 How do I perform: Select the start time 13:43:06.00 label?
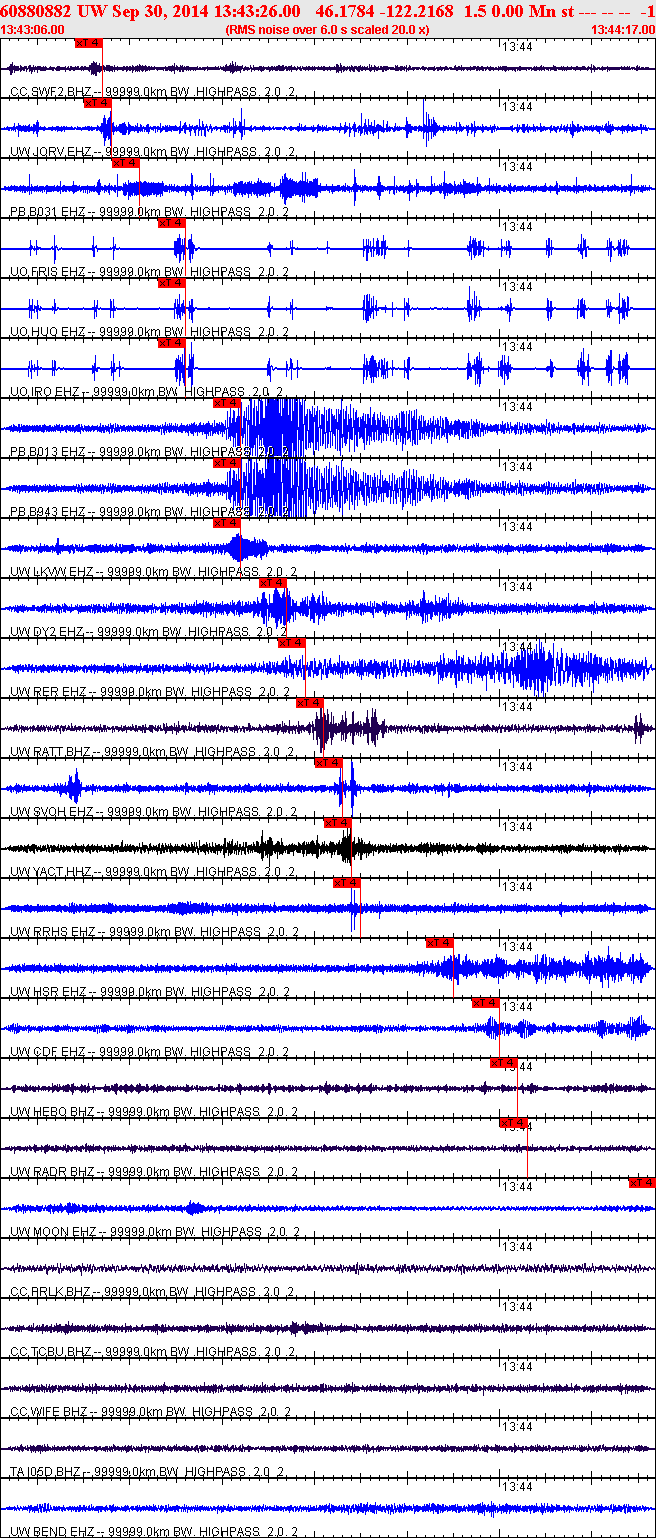click(31, 30)
